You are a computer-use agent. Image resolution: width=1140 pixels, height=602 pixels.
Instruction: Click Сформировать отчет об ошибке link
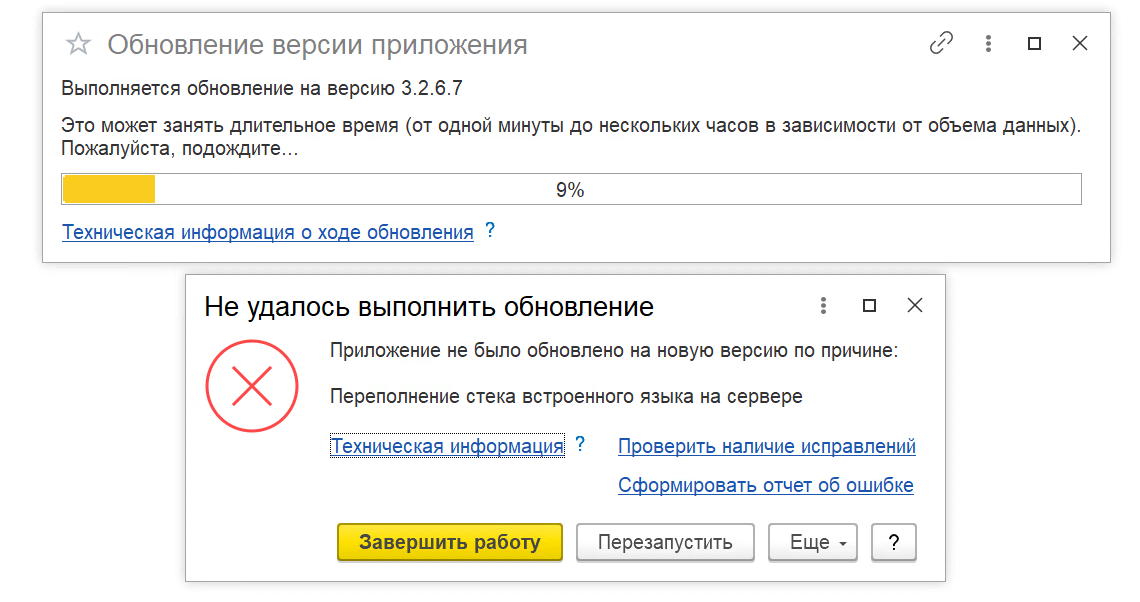[x=765, y=486]
